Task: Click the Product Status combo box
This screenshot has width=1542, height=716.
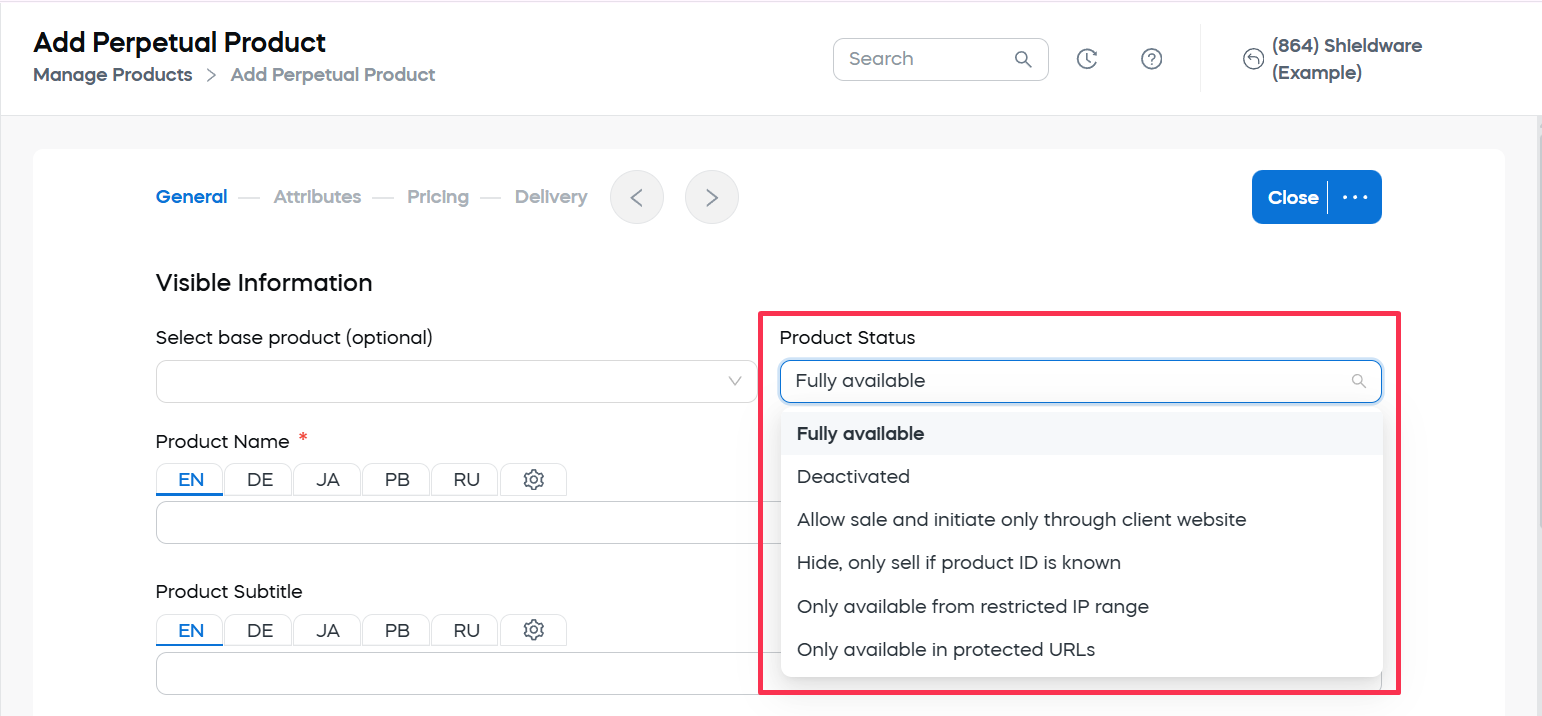Action: (1081, 381)
